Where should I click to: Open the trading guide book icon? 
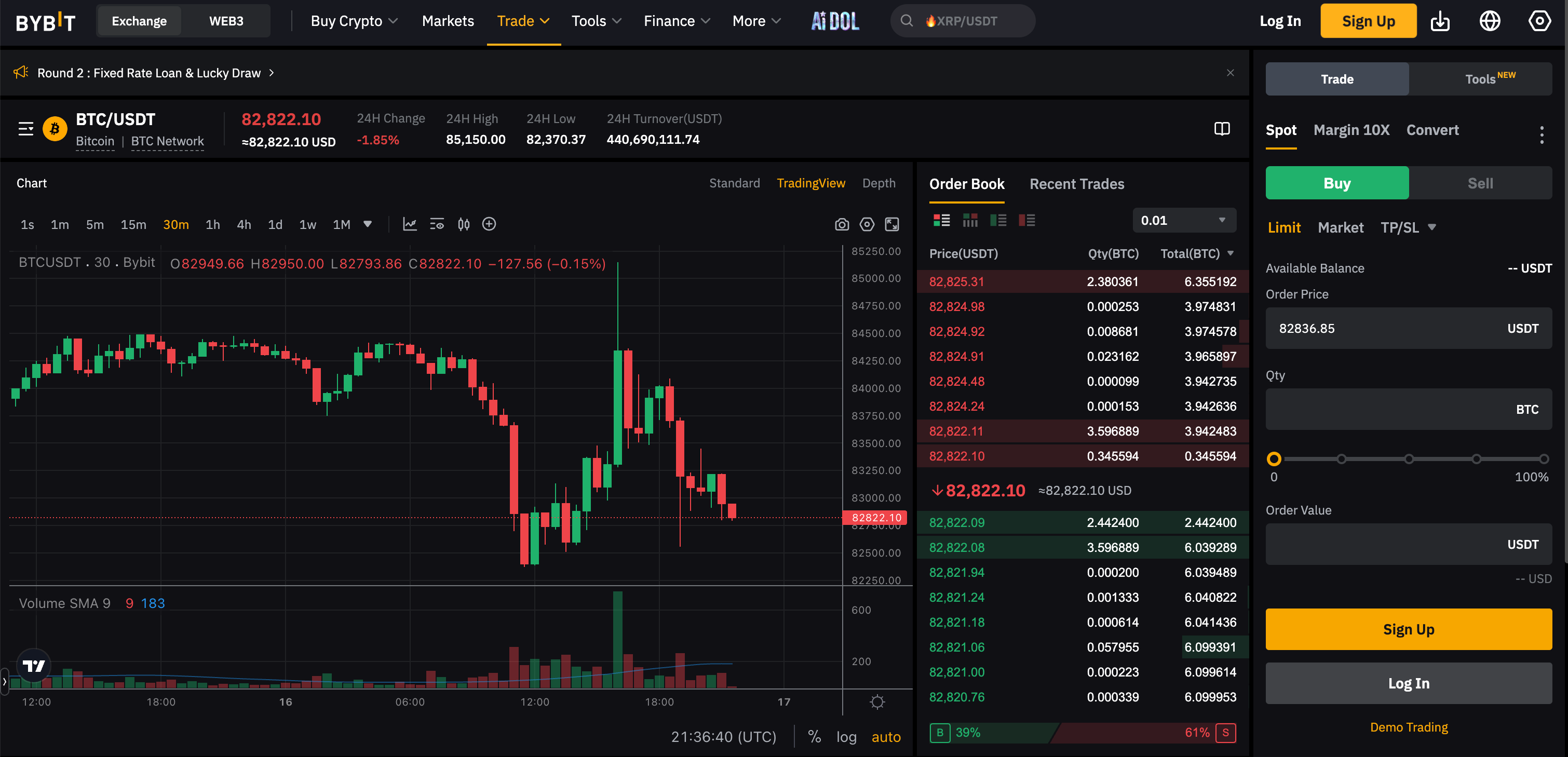pyautogui.click(x=1222, y=129)
